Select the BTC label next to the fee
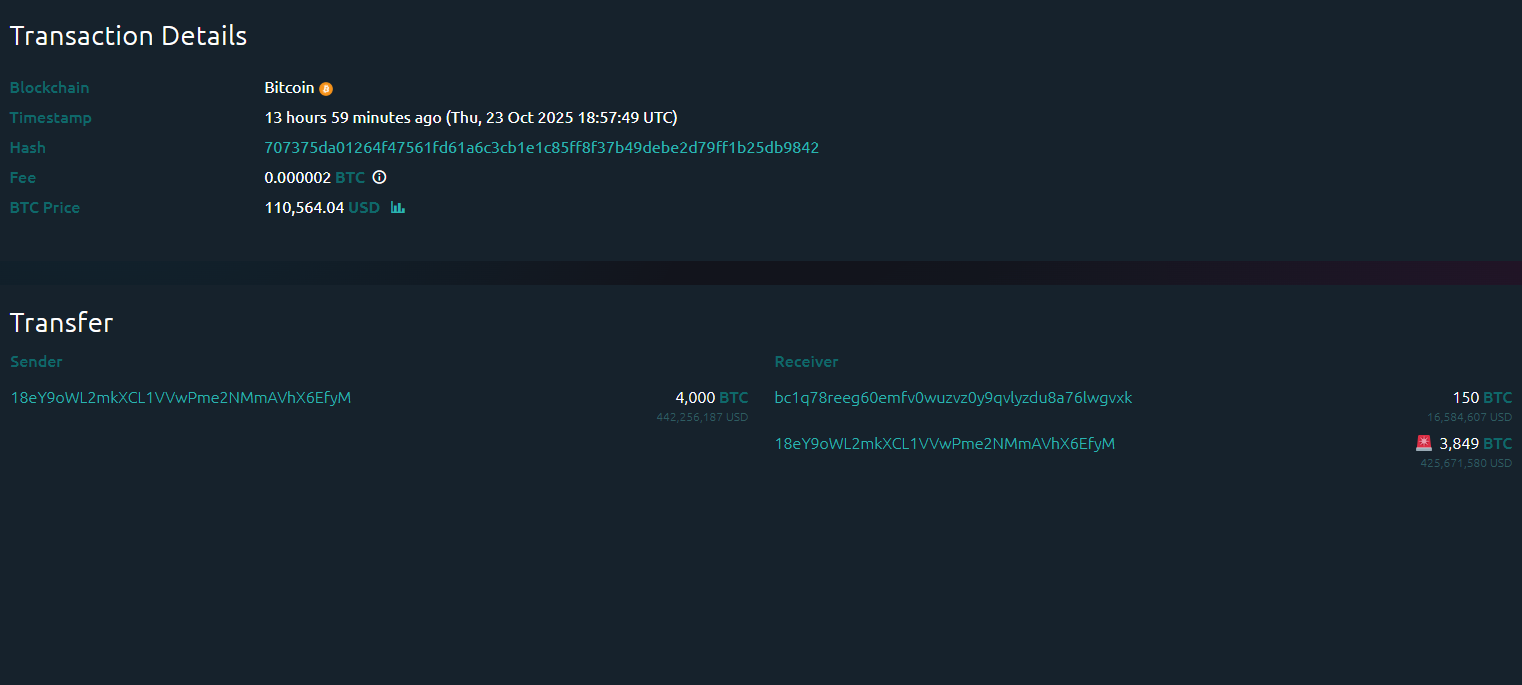Screen dimensions: 1522x685 point(350,177)
